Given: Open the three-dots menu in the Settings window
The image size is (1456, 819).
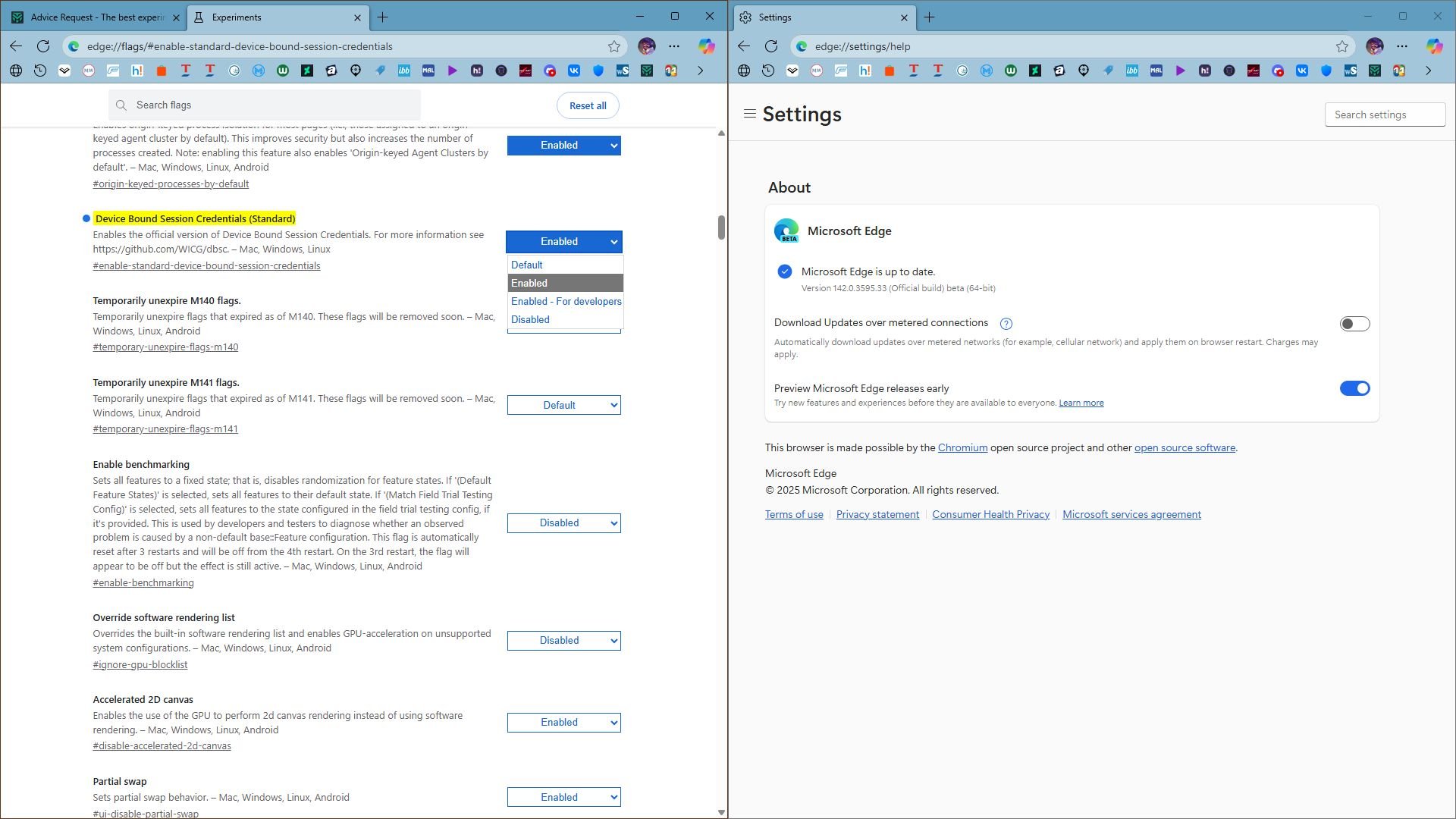Looking at the screenshot, I should [x=1402, y=46].
